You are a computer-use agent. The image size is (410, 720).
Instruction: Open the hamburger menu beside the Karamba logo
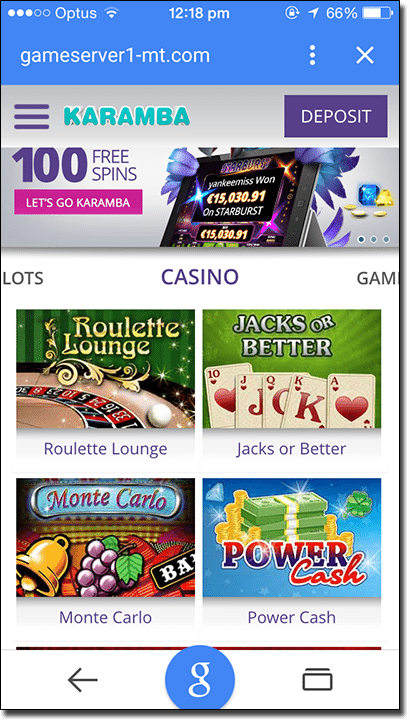pyautogui.click(x=32, y=117)
